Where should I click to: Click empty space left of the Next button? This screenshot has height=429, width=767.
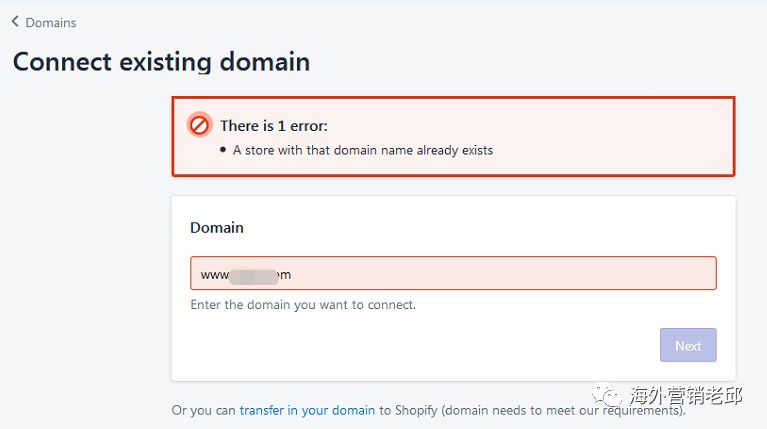[420, 346]
